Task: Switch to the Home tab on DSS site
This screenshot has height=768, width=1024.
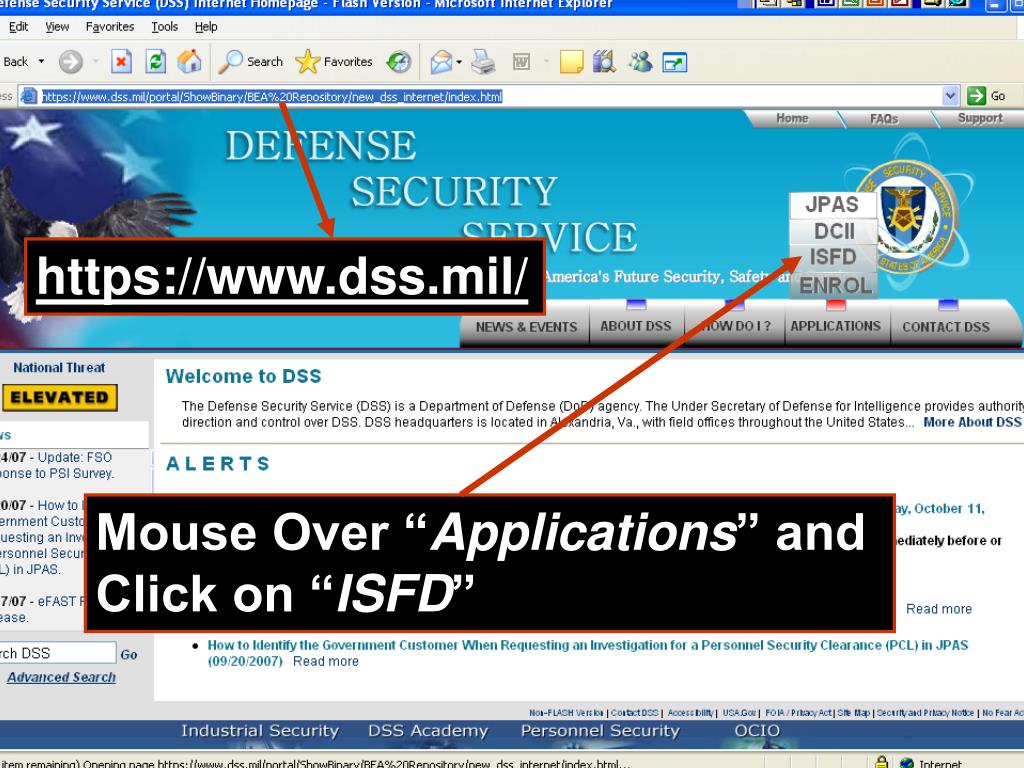Action: 792,118
